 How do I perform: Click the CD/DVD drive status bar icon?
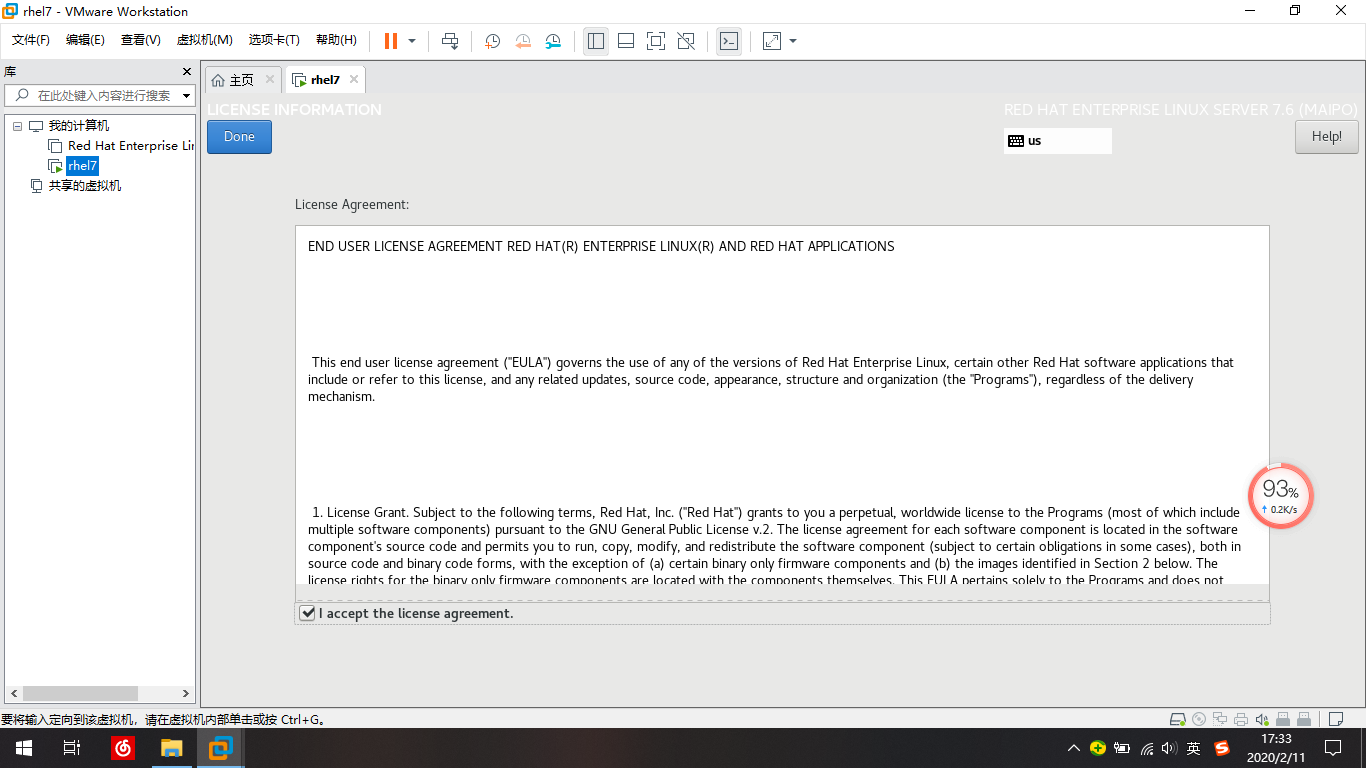pos(1199,719)
